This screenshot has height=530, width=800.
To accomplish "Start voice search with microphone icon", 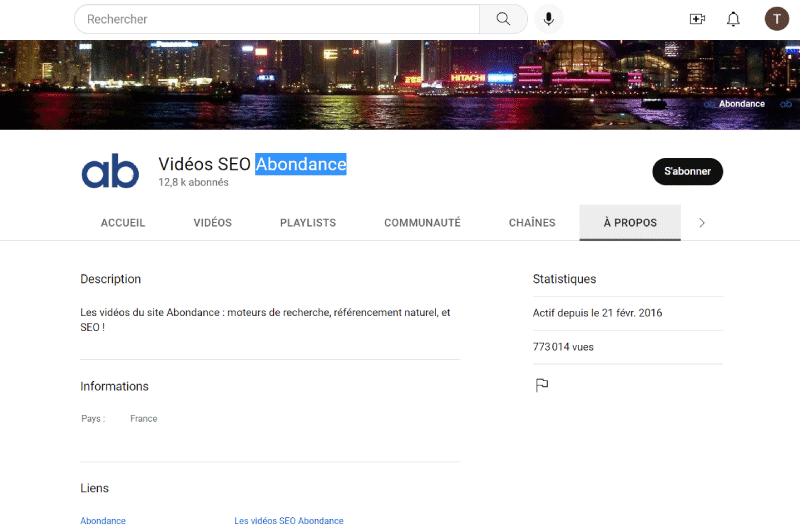I will tap(548, 19).
